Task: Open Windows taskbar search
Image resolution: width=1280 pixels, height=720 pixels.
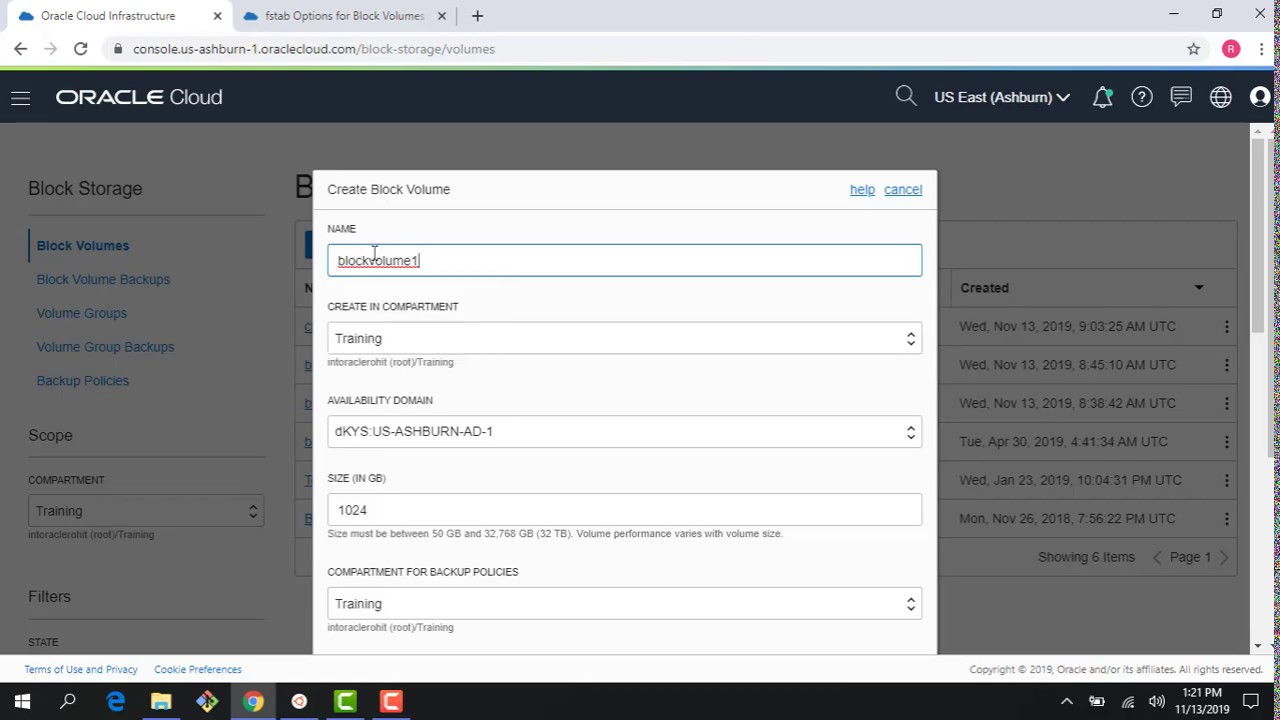Action: 68,701
